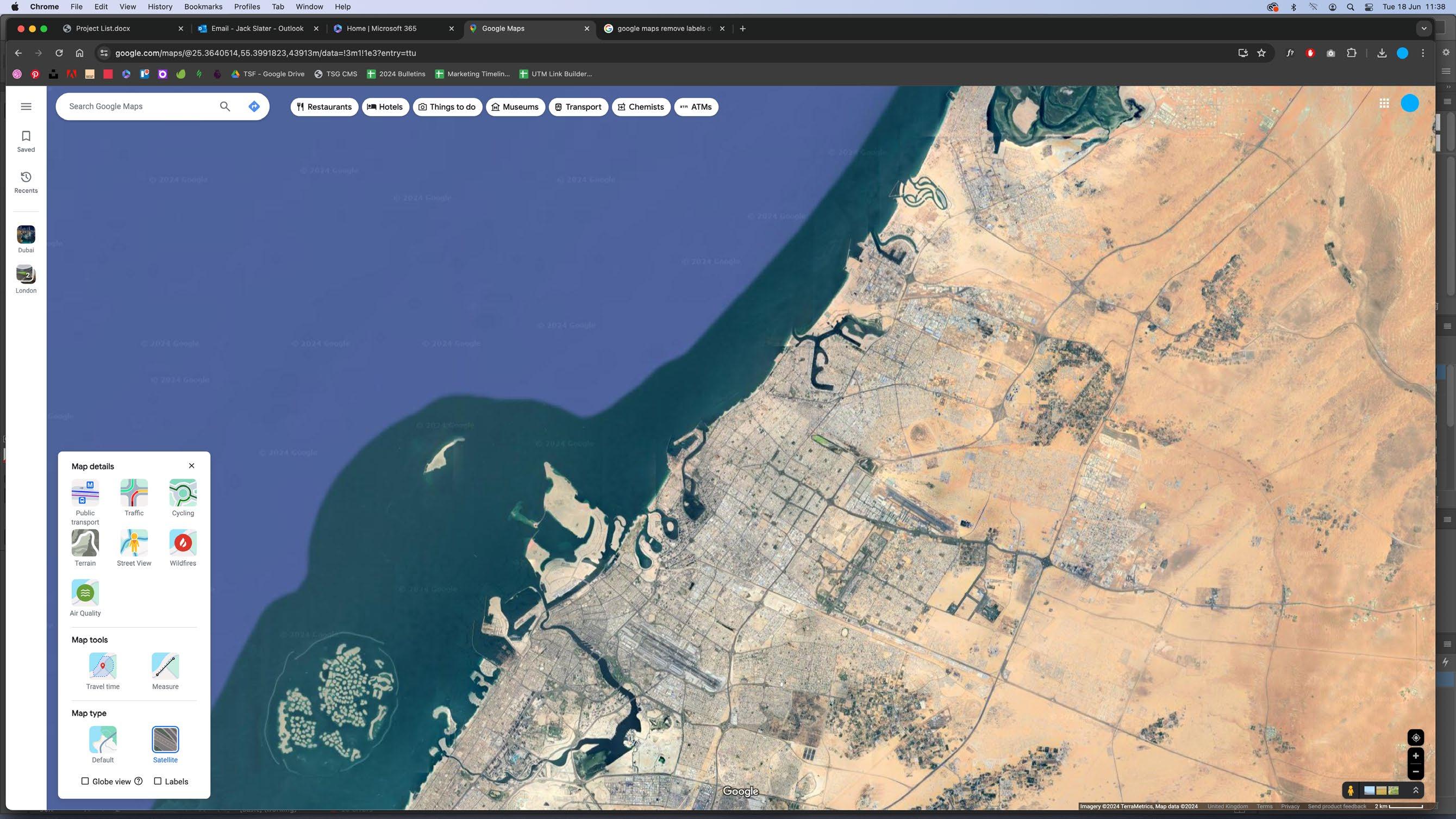
Task: Select the Measure map tool
Action: tap(165, 666)
